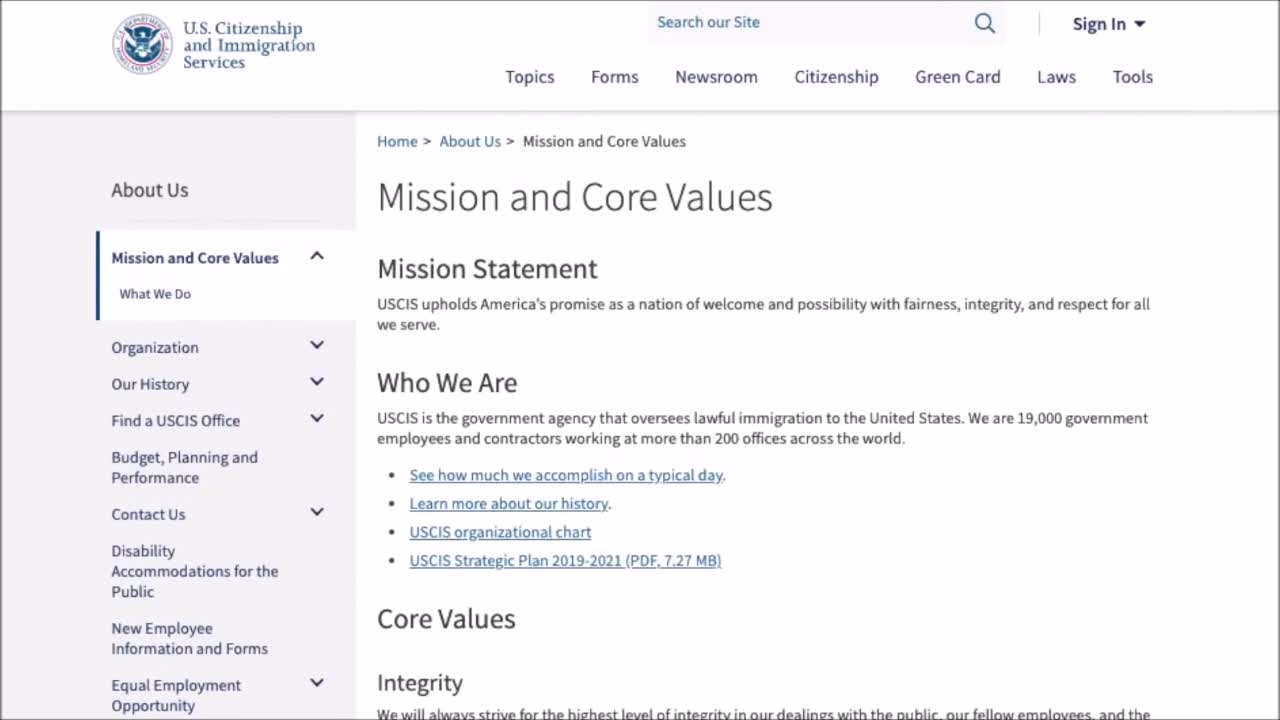This screenshot has width=1280, height=720.
Task: Click the Integrity subheading
Action: coord(420,684)
